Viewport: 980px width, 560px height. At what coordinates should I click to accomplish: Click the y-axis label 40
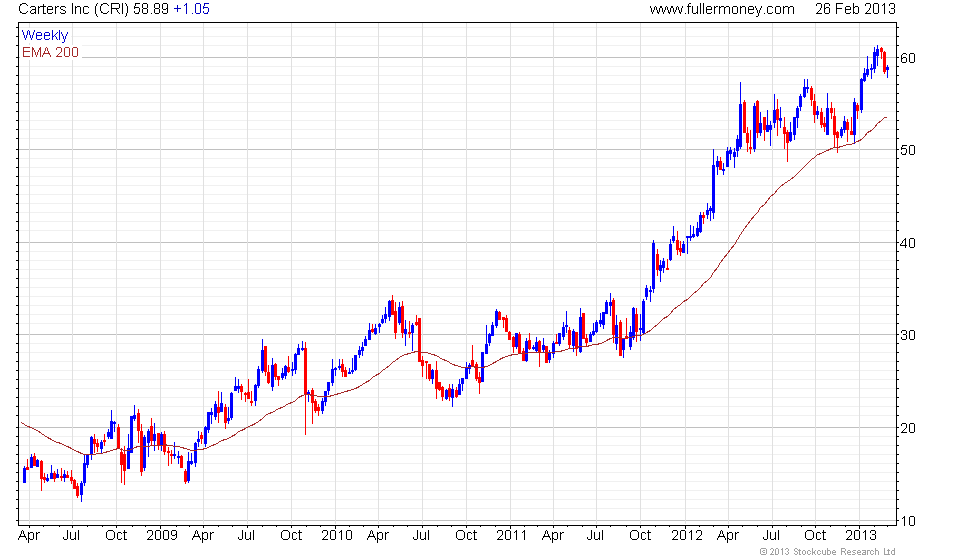[x=908, y=243]
